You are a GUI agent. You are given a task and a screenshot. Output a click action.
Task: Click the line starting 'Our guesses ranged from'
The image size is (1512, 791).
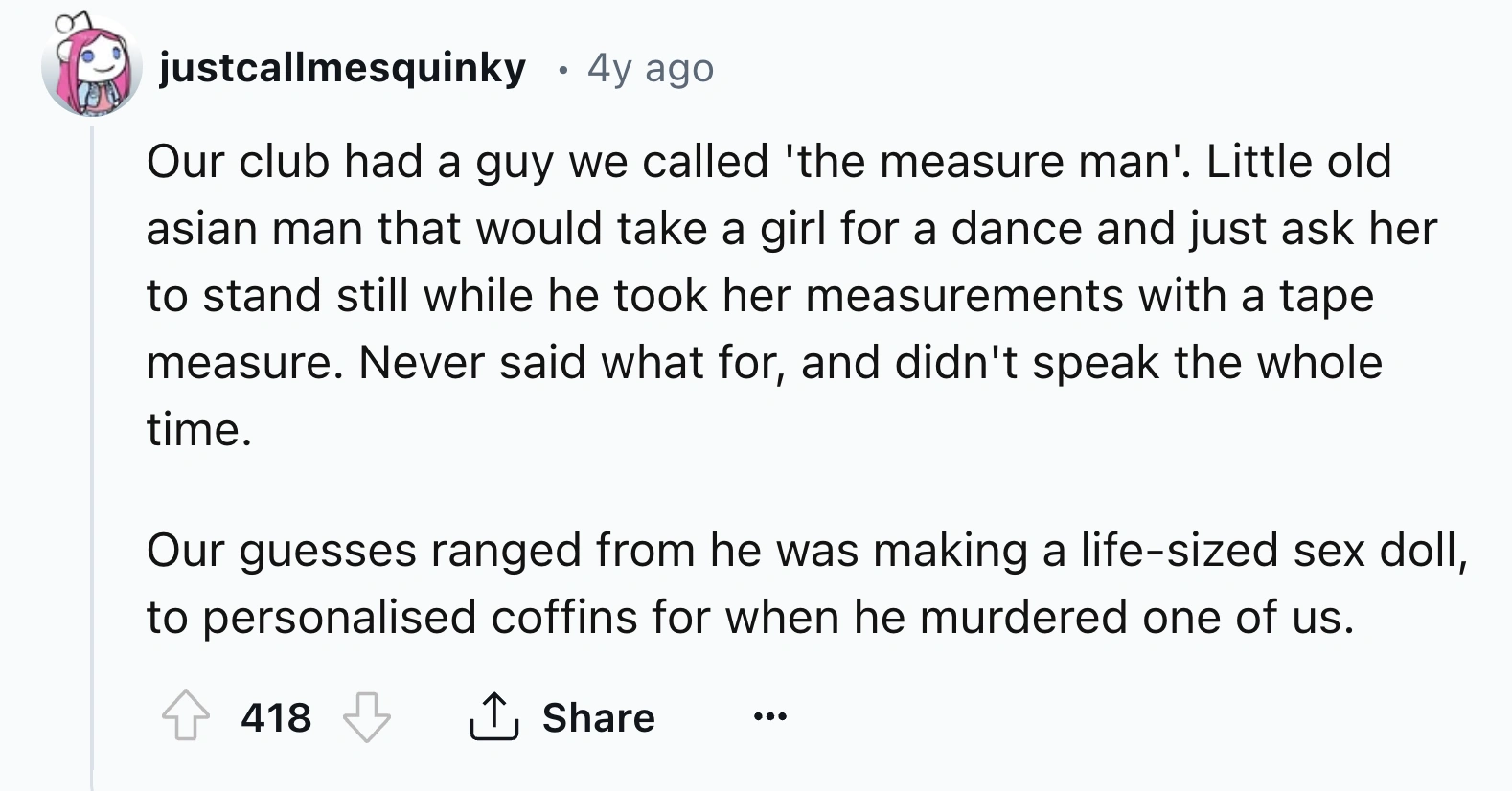(x=805, y=550)
